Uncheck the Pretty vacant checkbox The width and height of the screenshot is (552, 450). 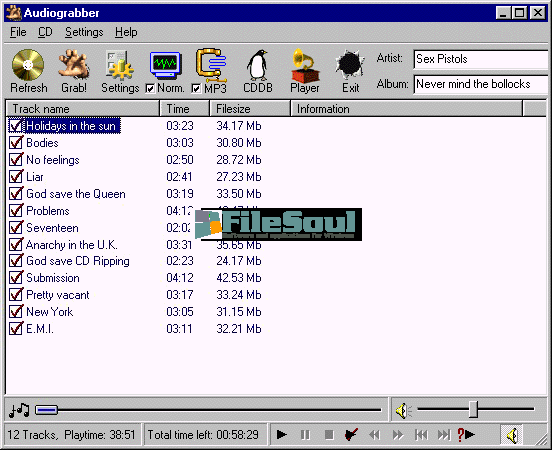[x=16, y=295]
